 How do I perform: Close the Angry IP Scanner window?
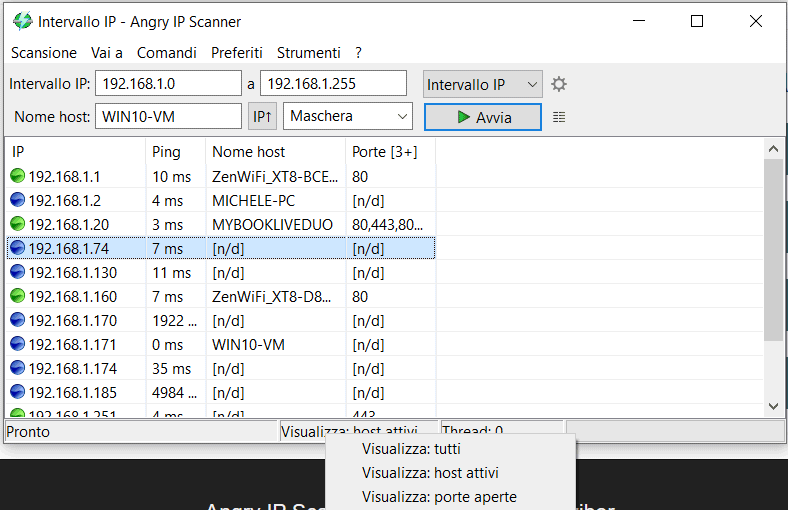click(755, 21)
